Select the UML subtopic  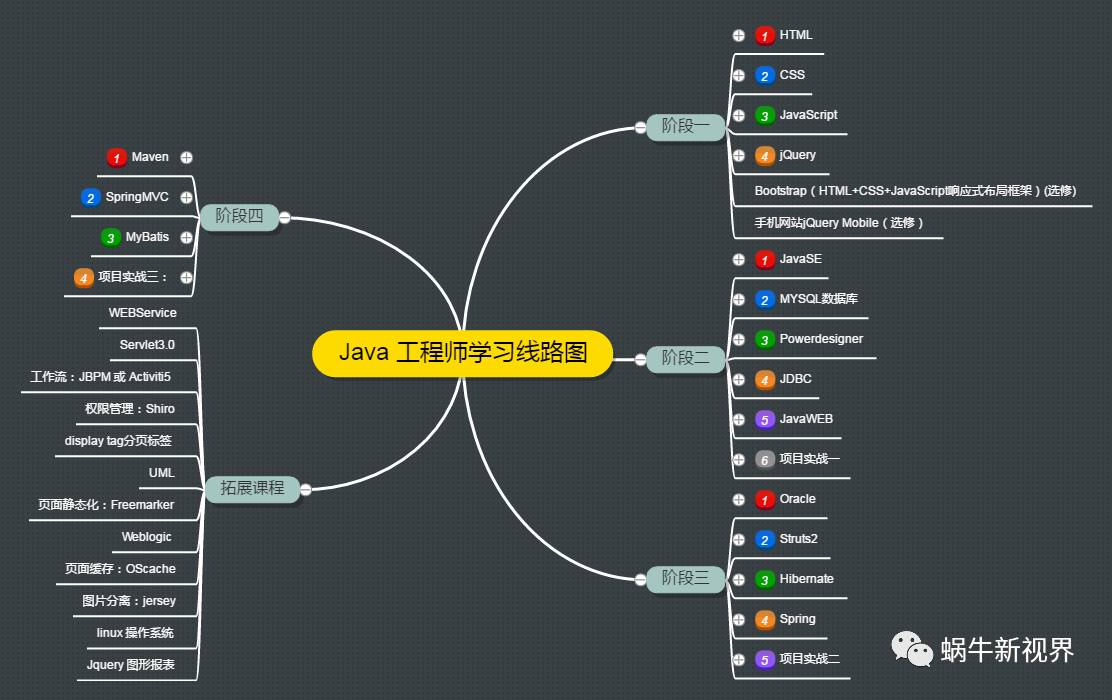tap(161, 472)
